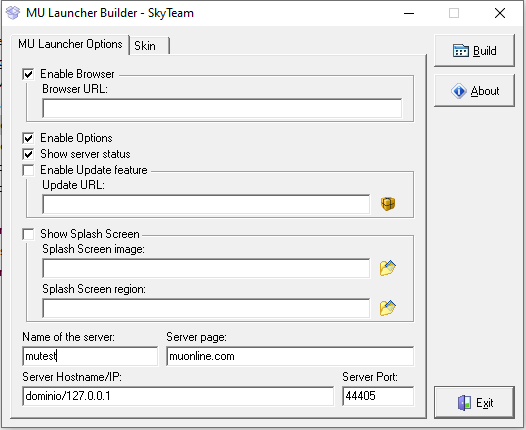Minimize the MU Launcher Builder window

[x=409, y=13]
